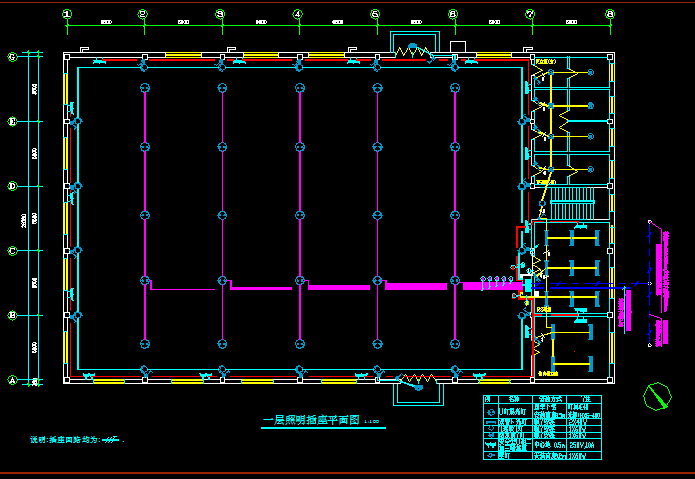Select grid axis bubble 5
This screenshot has width=695, height=479.
coord(375,14)
